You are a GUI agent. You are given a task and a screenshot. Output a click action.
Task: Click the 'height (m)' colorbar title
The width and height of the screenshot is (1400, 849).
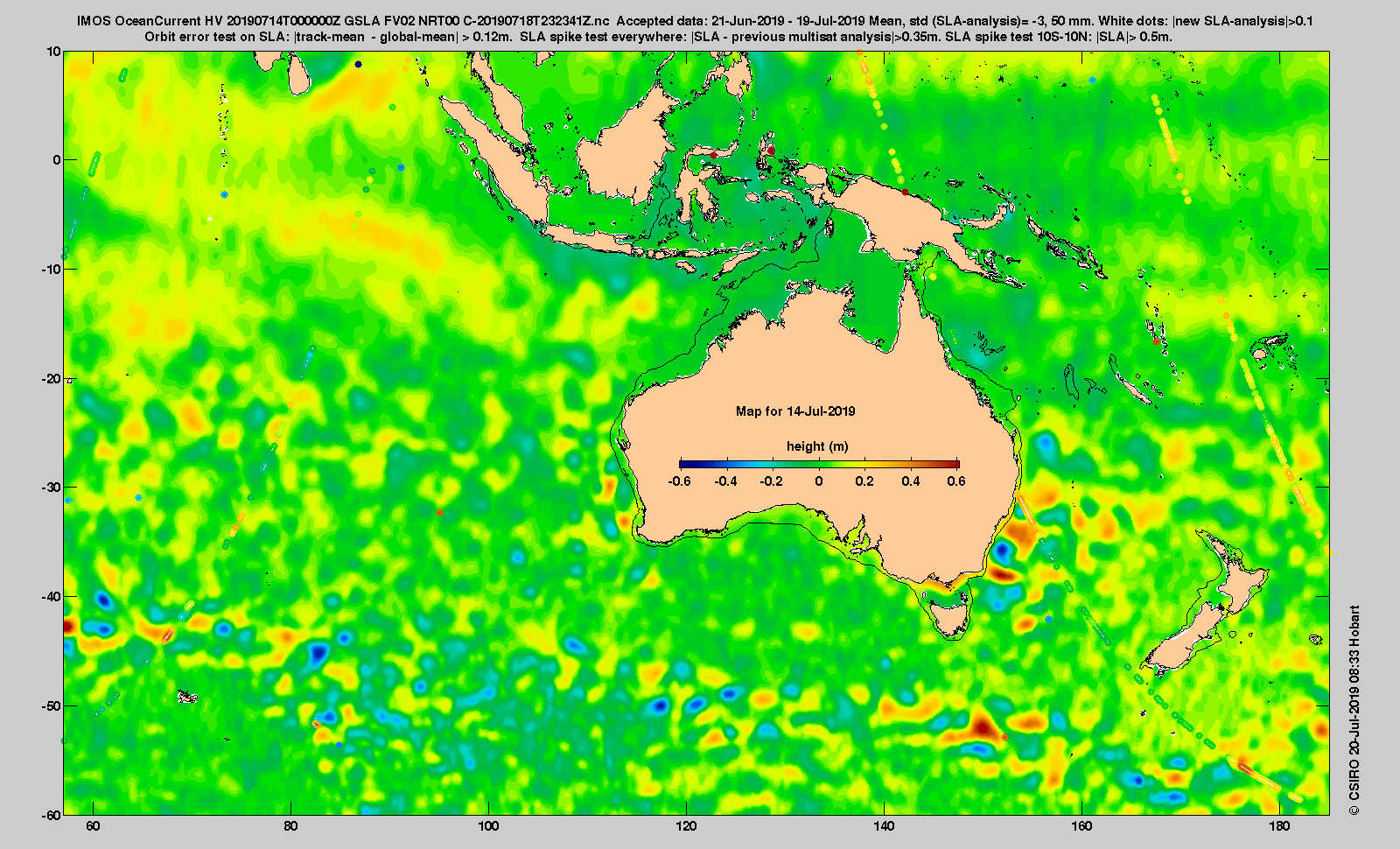(x=817, y=446)
